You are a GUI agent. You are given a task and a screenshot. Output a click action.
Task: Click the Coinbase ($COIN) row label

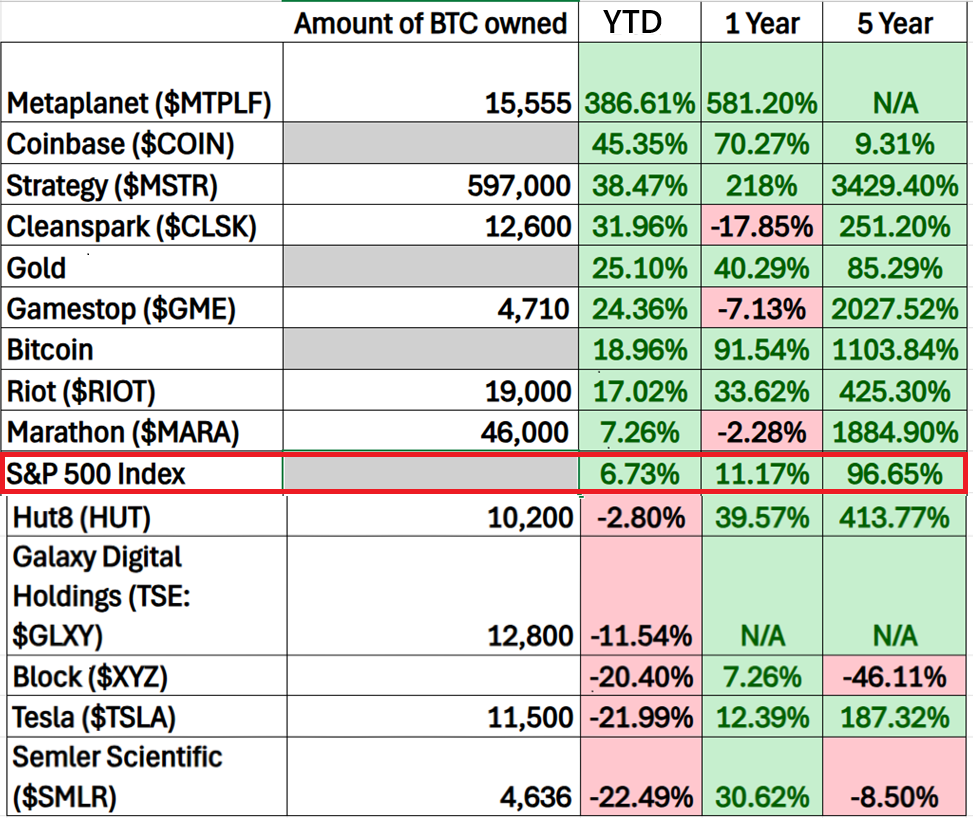click(x=120, y=144)
